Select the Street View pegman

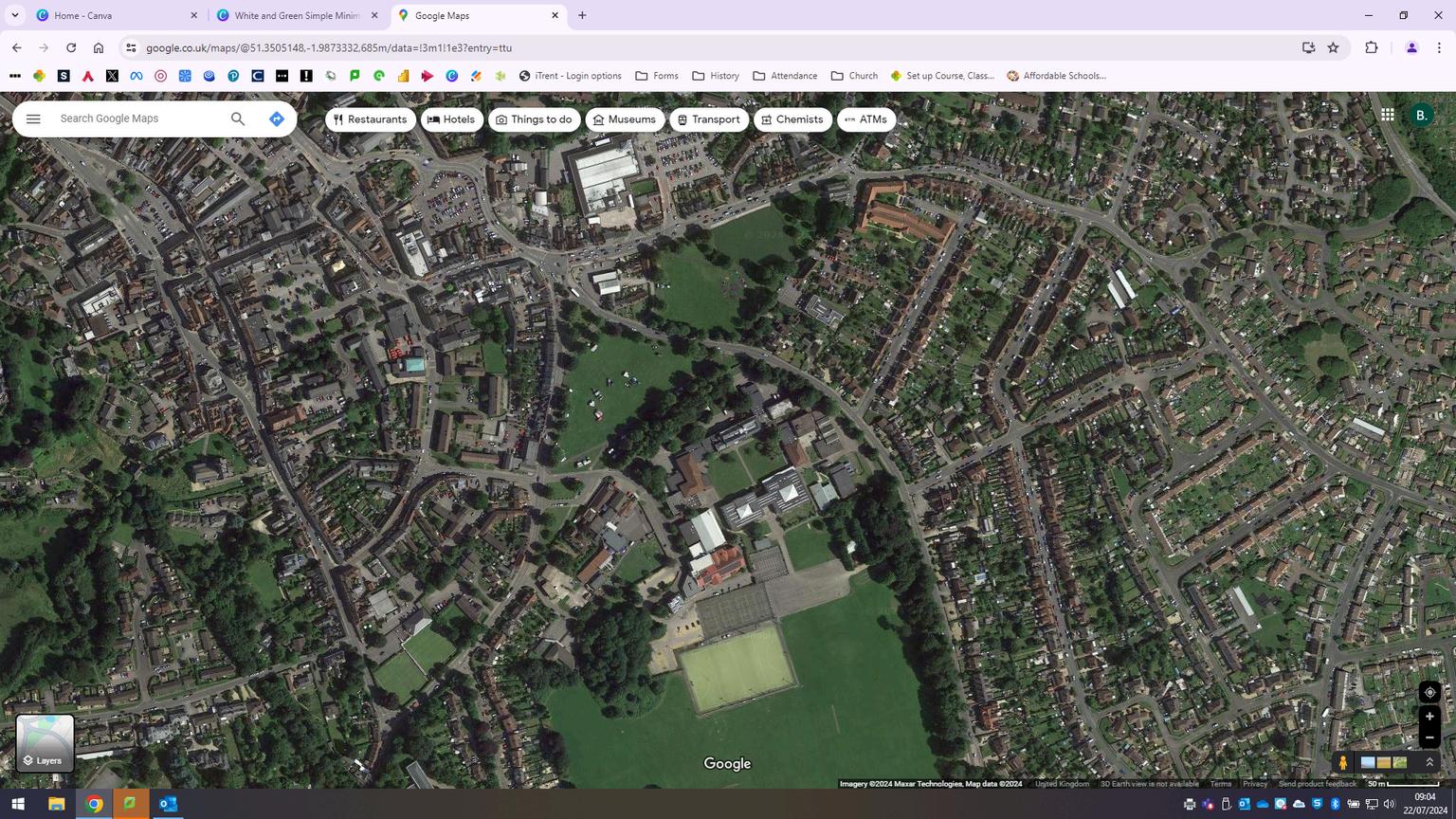(x=1342, y=762)
